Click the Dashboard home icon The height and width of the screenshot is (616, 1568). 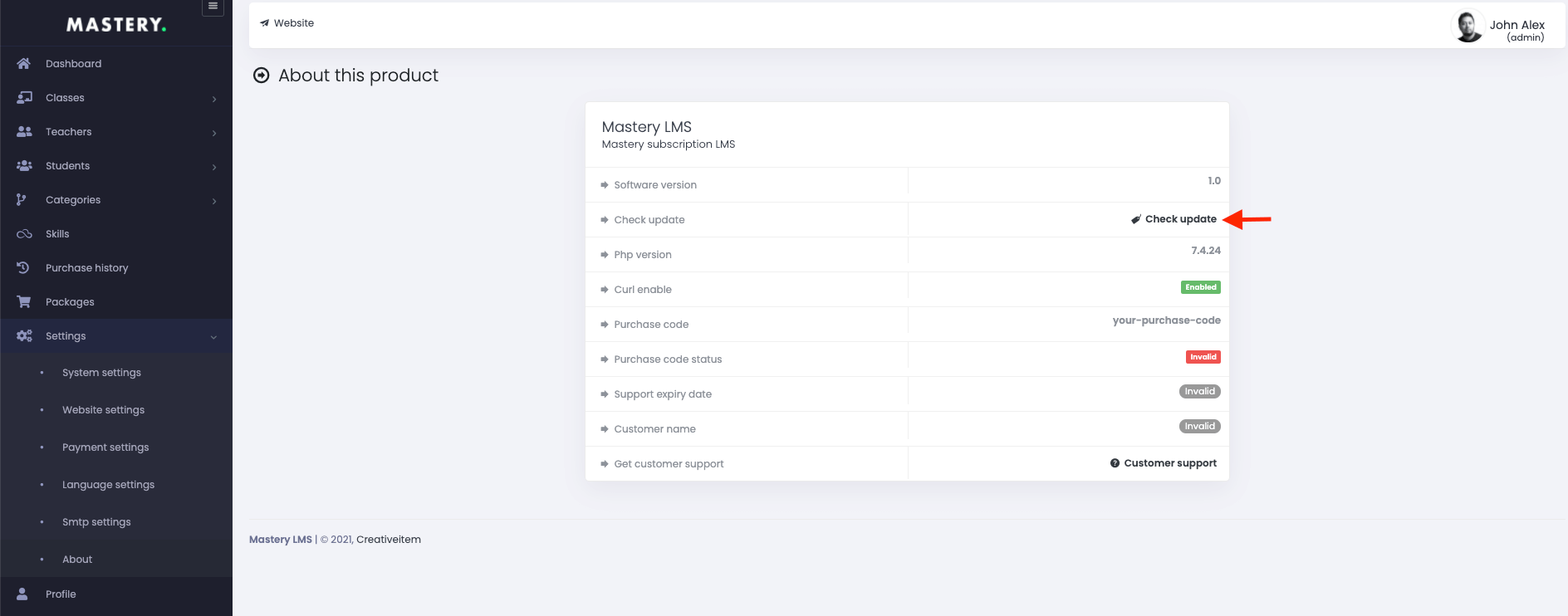click(23, 63)
